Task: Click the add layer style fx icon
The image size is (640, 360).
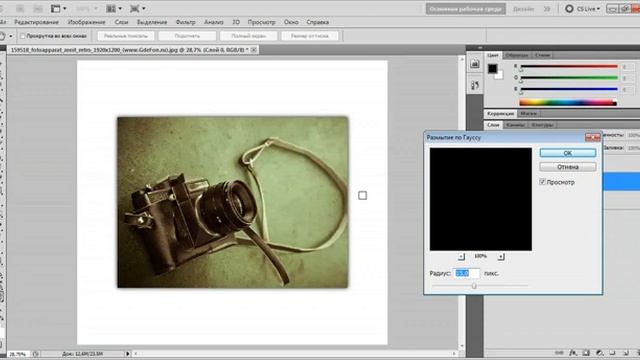Action: coord(573,353)
